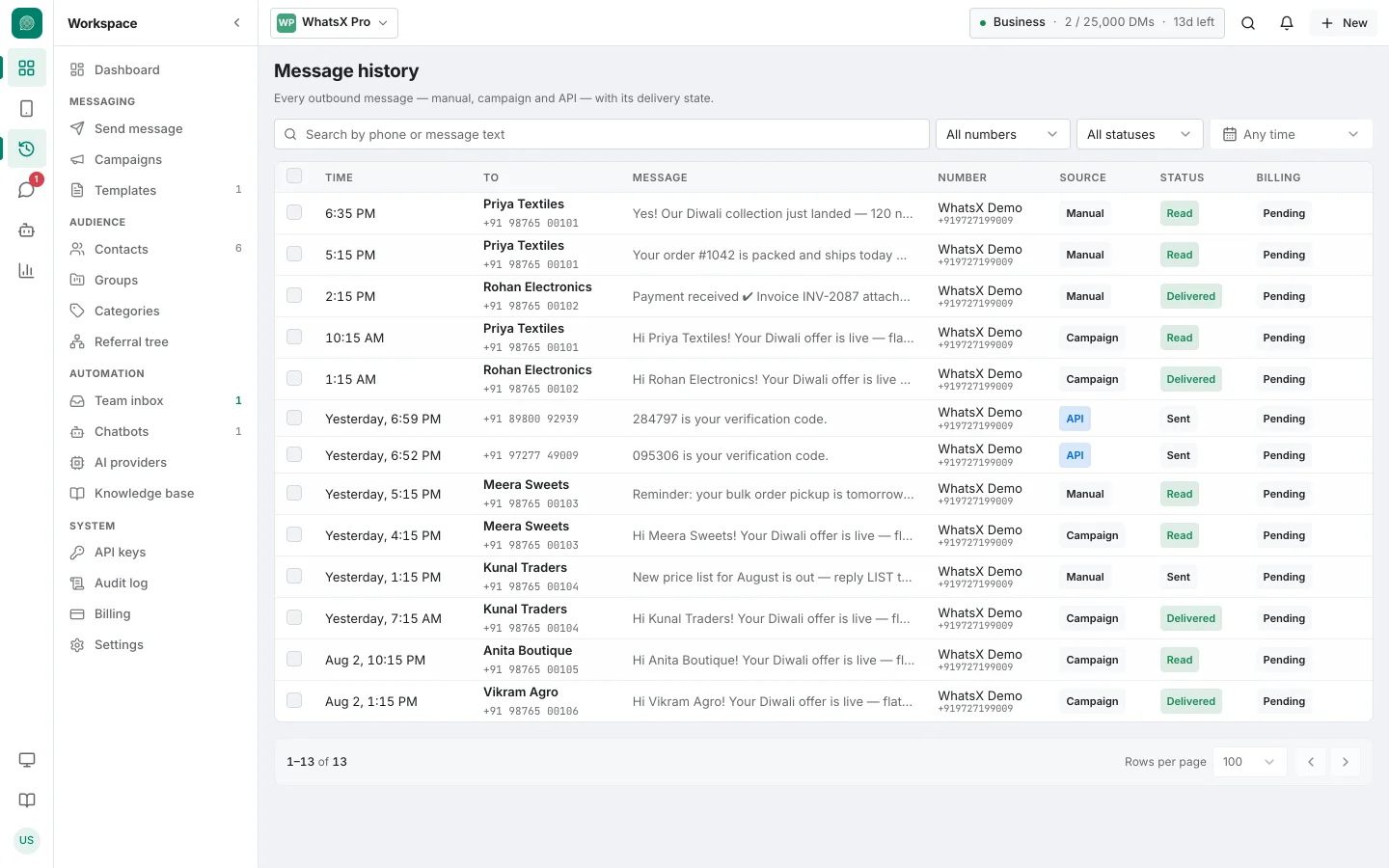
Task: Click the Contacts people icon
Action: [77, 249]
